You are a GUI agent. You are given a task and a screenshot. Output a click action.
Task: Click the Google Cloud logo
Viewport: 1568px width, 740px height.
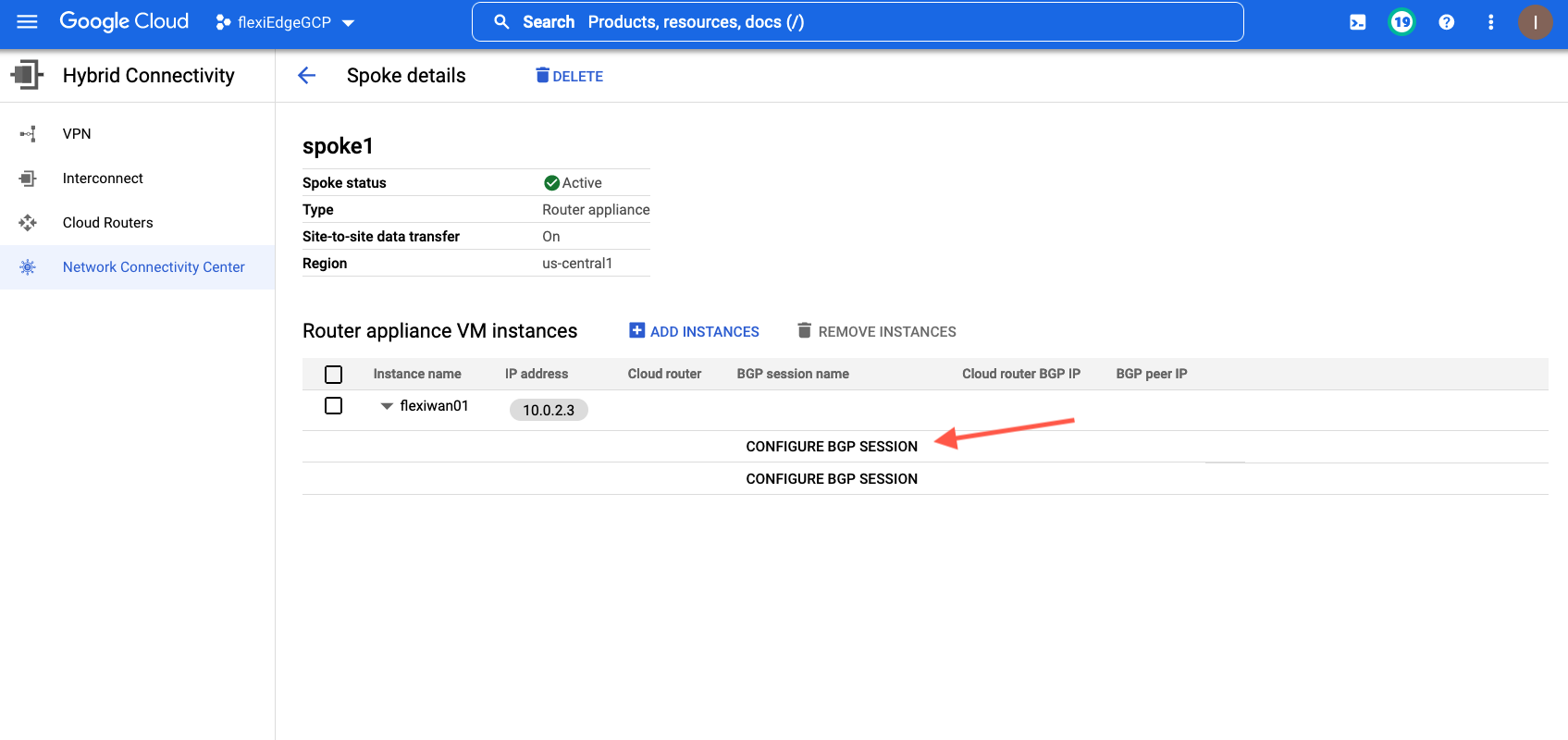(x=124, y=21)
